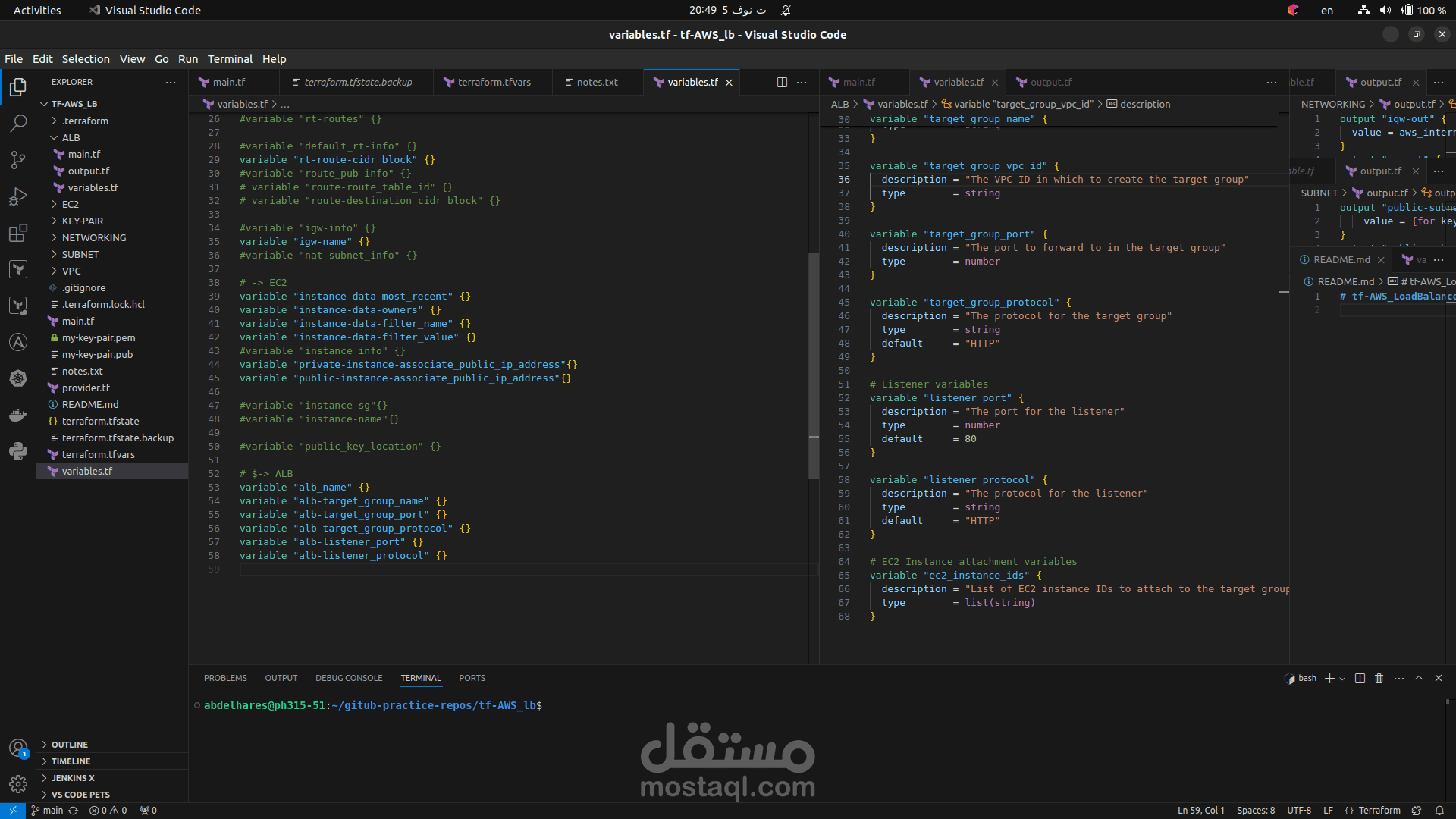
Task: Click the main branch status button
Action: click(47, 811)
